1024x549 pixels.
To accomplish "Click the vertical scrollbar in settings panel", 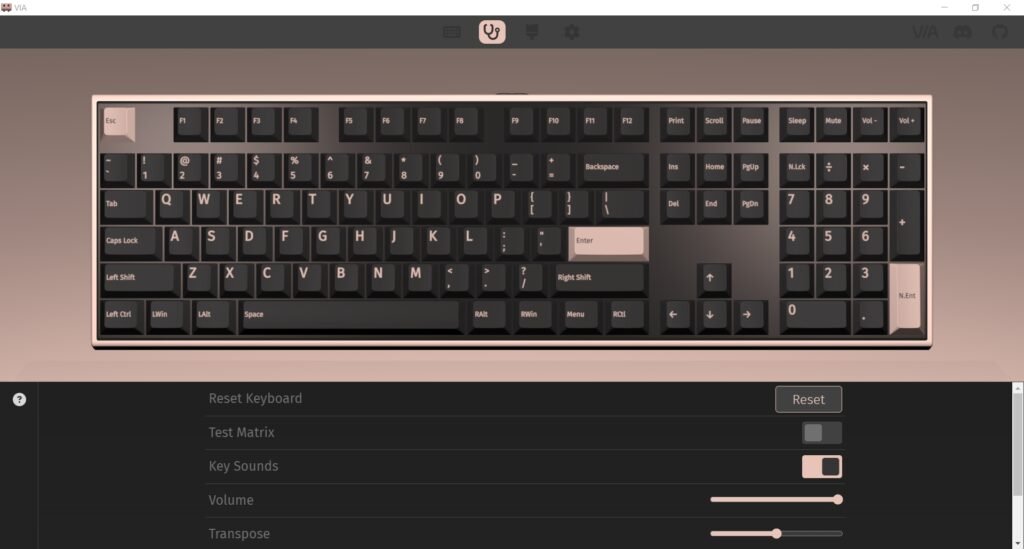I will coord(1017,465).
